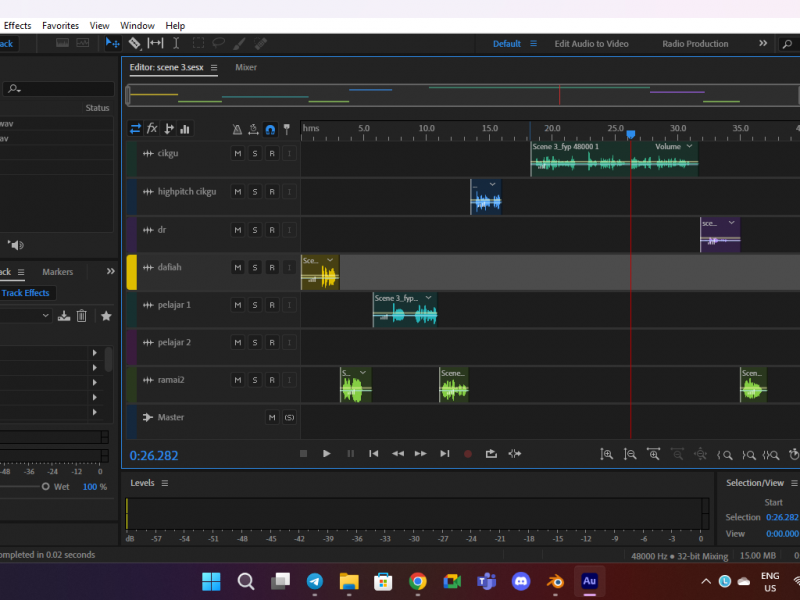The height and width of the screenshot is (600, 800).
Task: Click the red Record button
Action: click(467, 454)
